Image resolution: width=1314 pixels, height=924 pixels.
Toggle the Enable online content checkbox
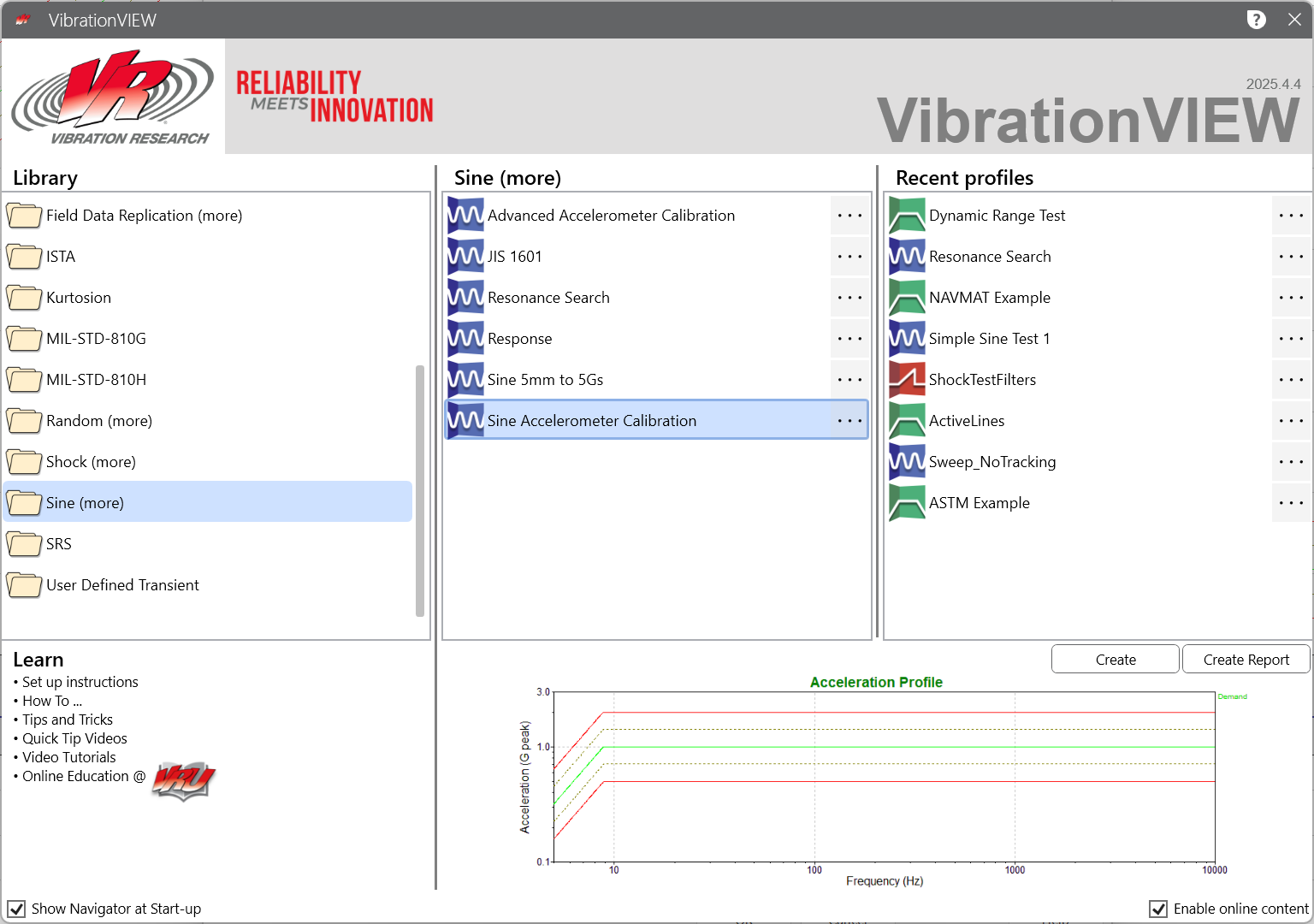1158,909
